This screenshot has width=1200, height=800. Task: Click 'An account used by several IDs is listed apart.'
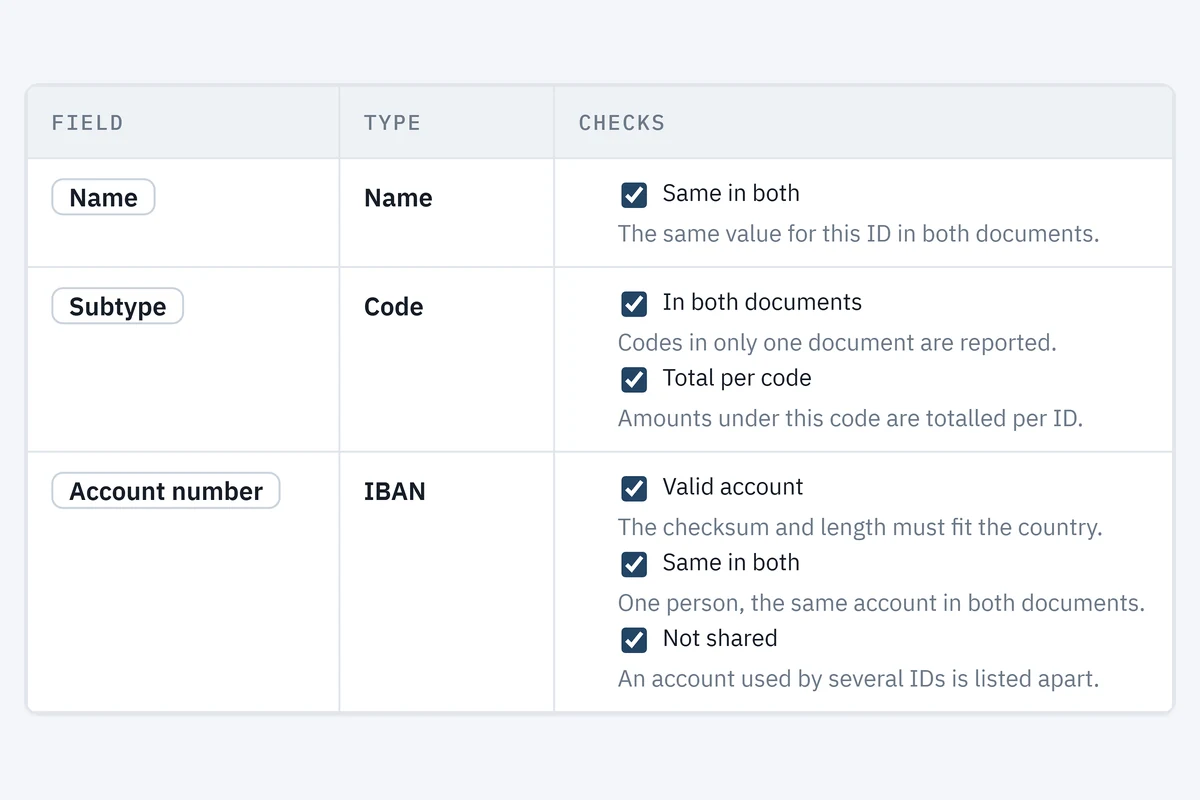858,679
